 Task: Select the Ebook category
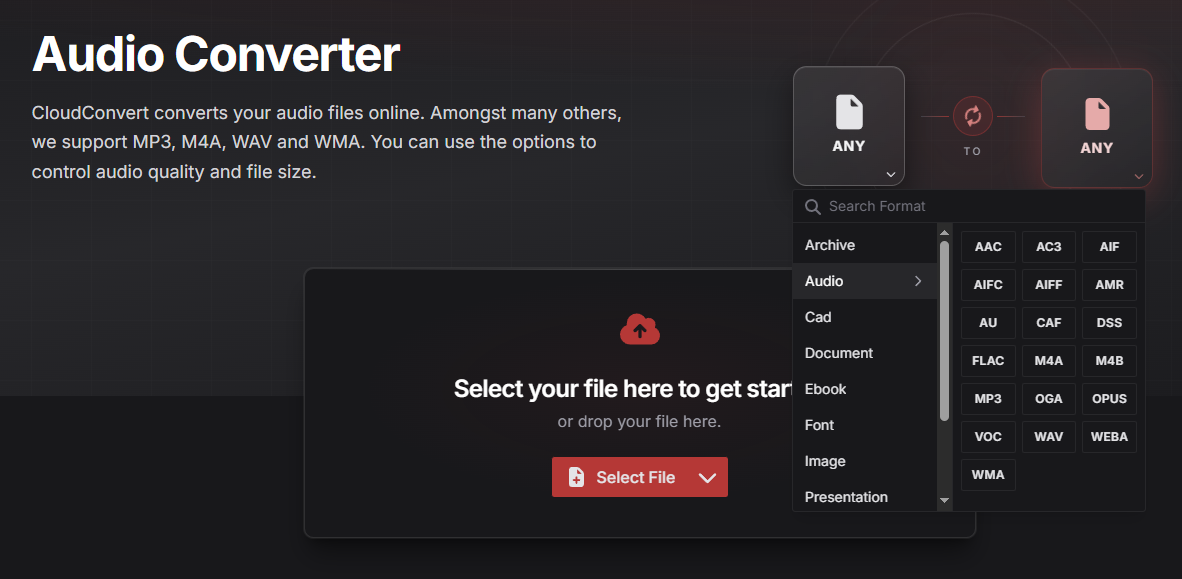tap(865, 389)
